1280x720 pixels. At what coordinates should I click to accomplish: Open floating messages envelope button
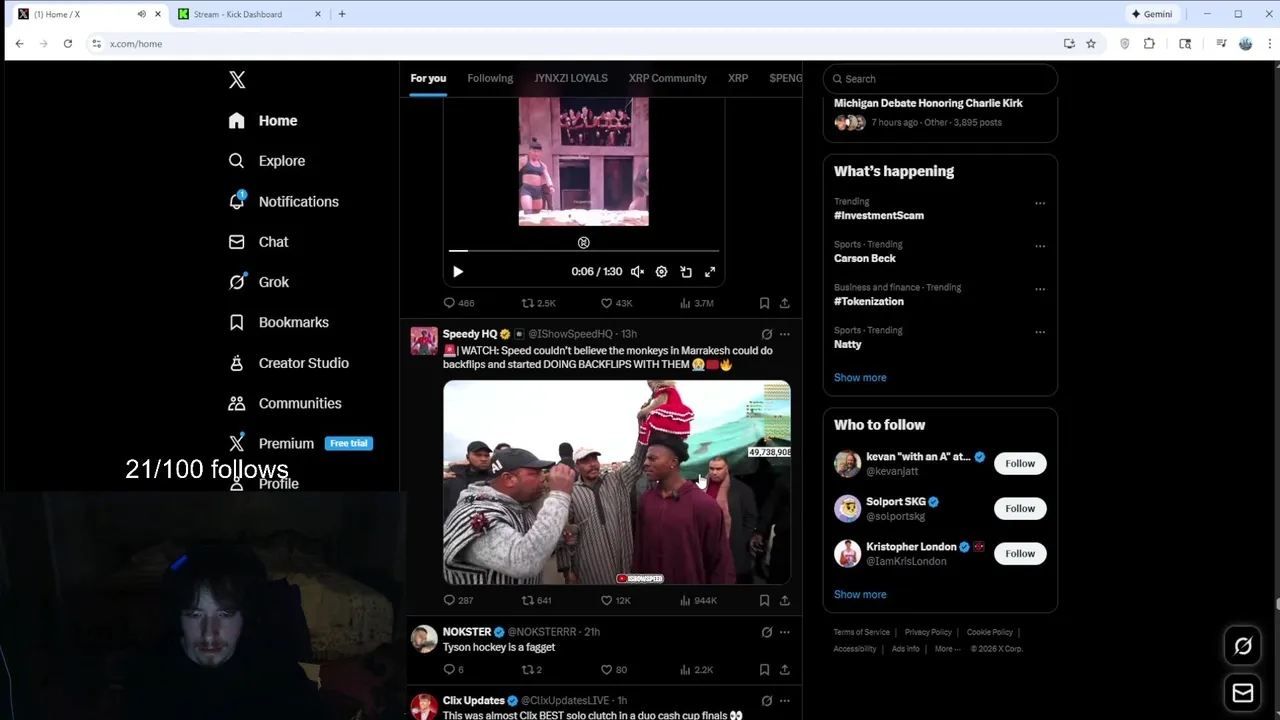[x=1243, y=693]
